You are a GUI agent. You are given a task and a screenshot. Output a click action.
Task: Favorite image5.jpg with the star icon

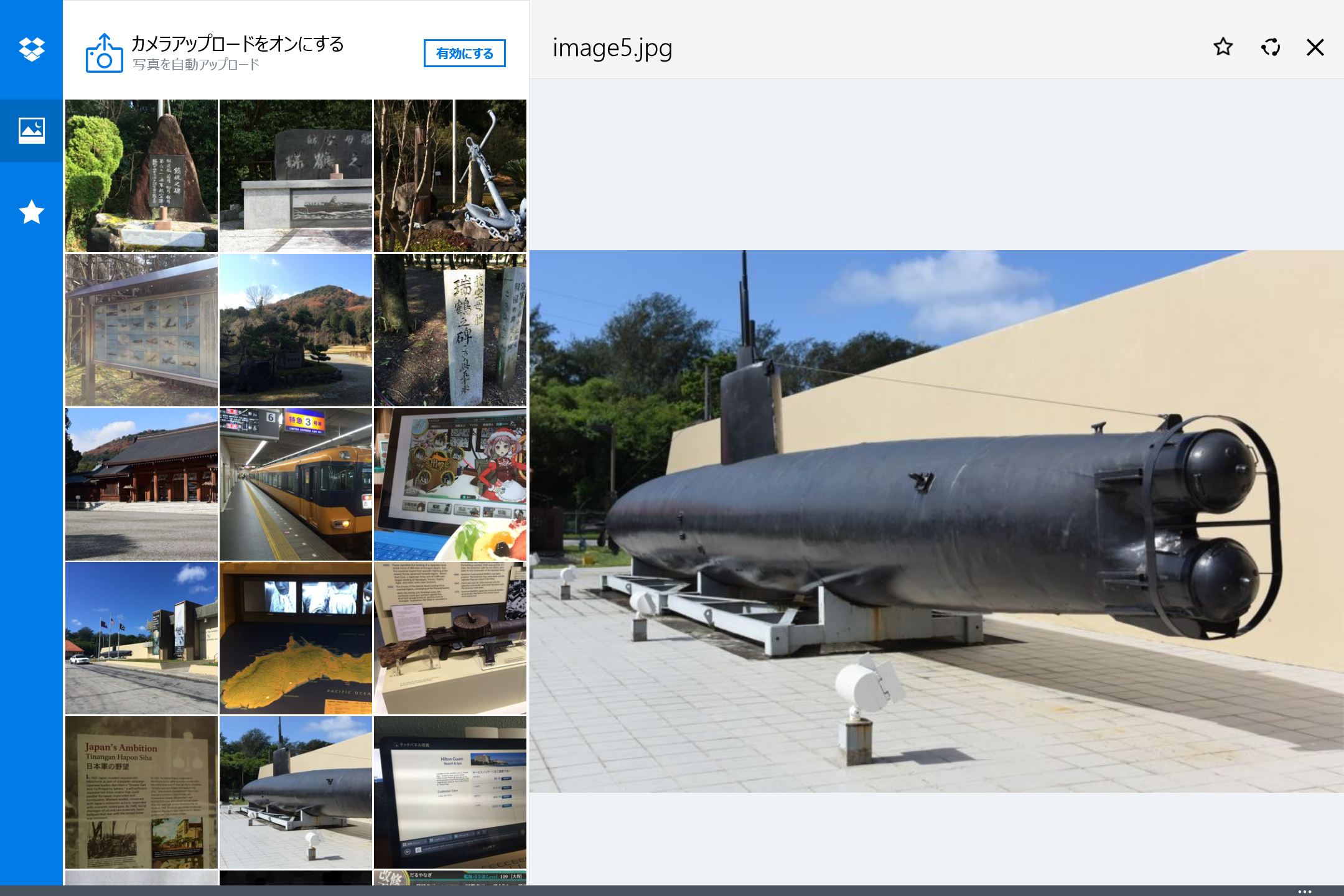coord(1223,47)
